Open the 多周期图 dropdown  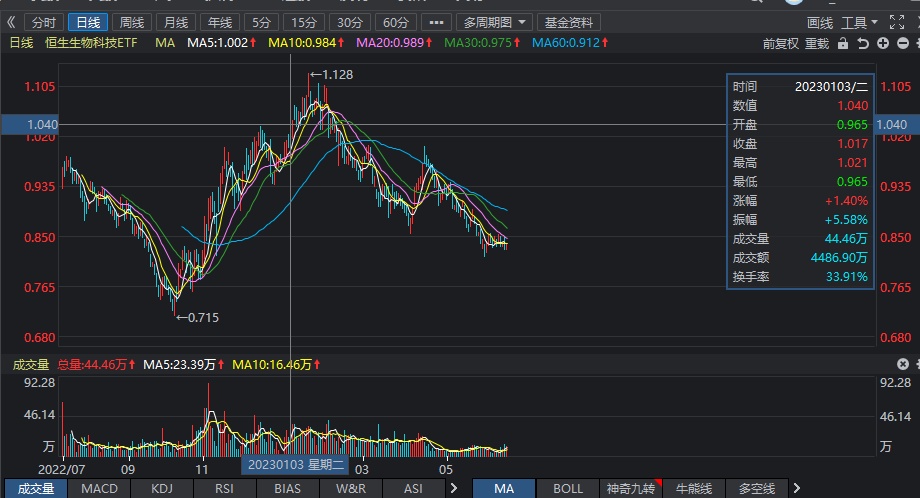[494, 22]
